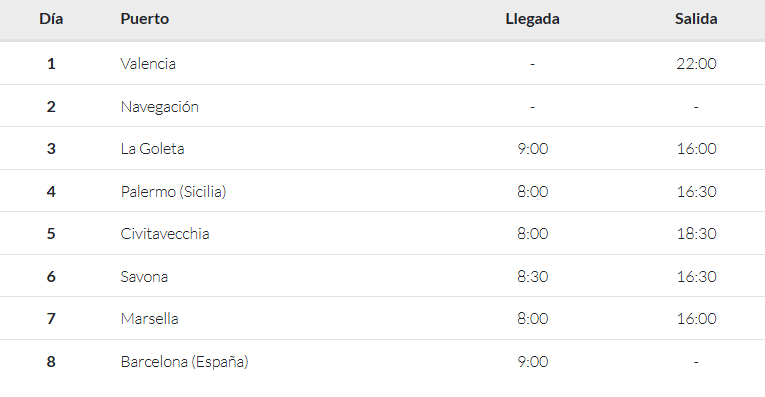The width and height of the screenshot is (765, 397).
Task: Click day number 8 cell
Action: pyautogui.click(x=51, y=361)
